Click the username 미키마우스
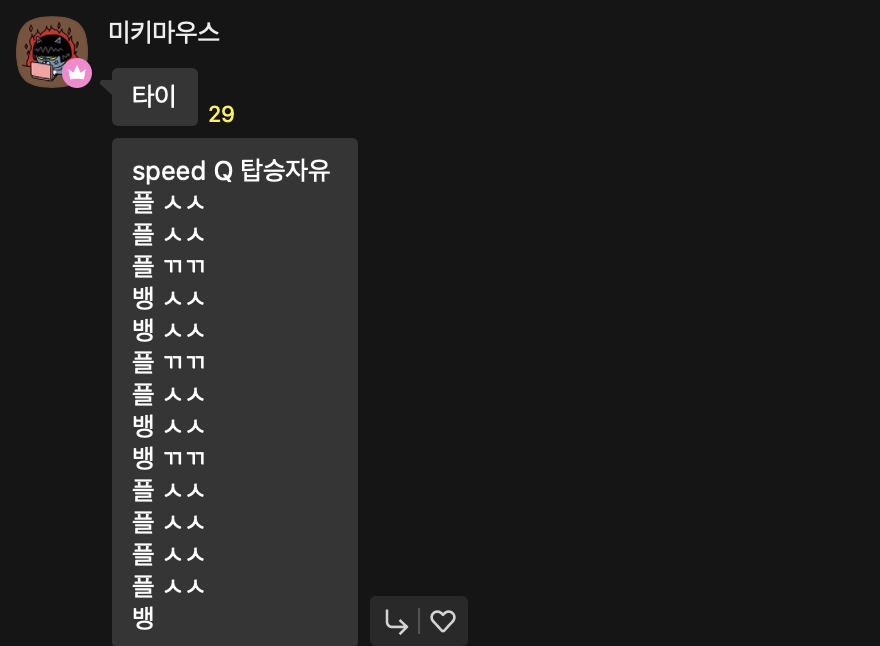The image size is (880, 646). tap(164, 32)
